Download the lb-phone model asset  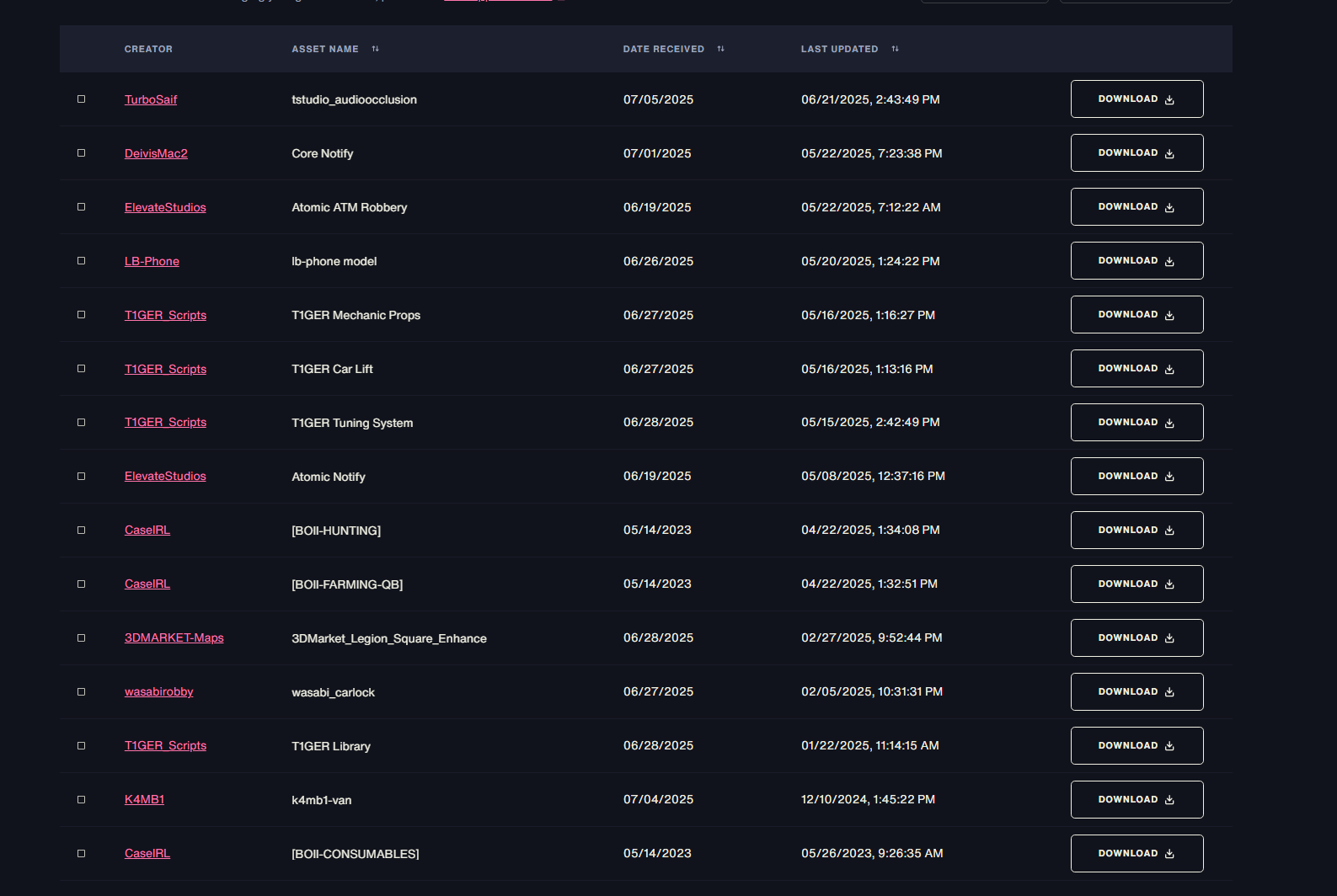(x=1136, y=261)
